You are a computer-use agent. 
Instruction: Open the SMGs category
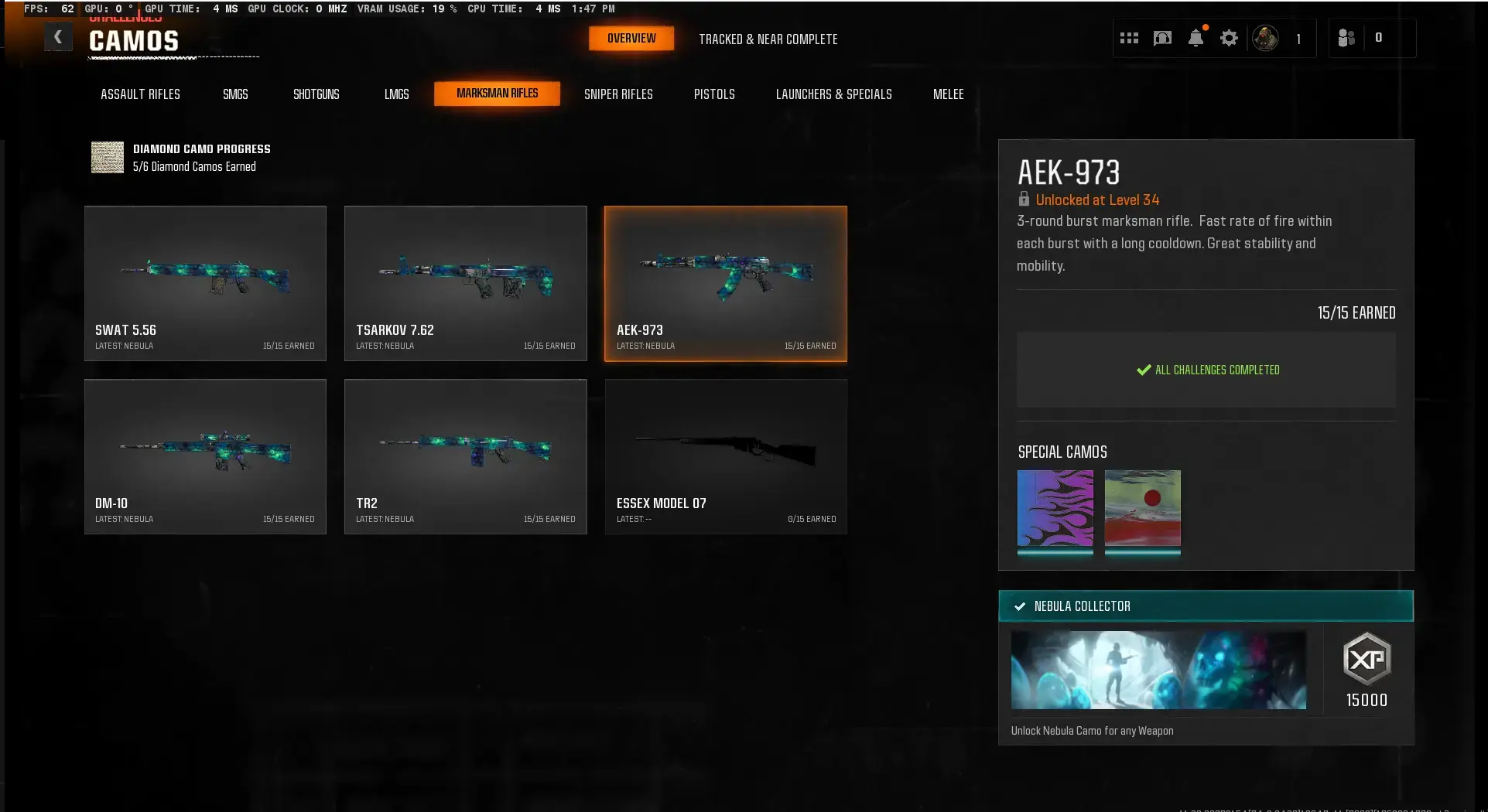pyautogui.click(x=235, y=94)
